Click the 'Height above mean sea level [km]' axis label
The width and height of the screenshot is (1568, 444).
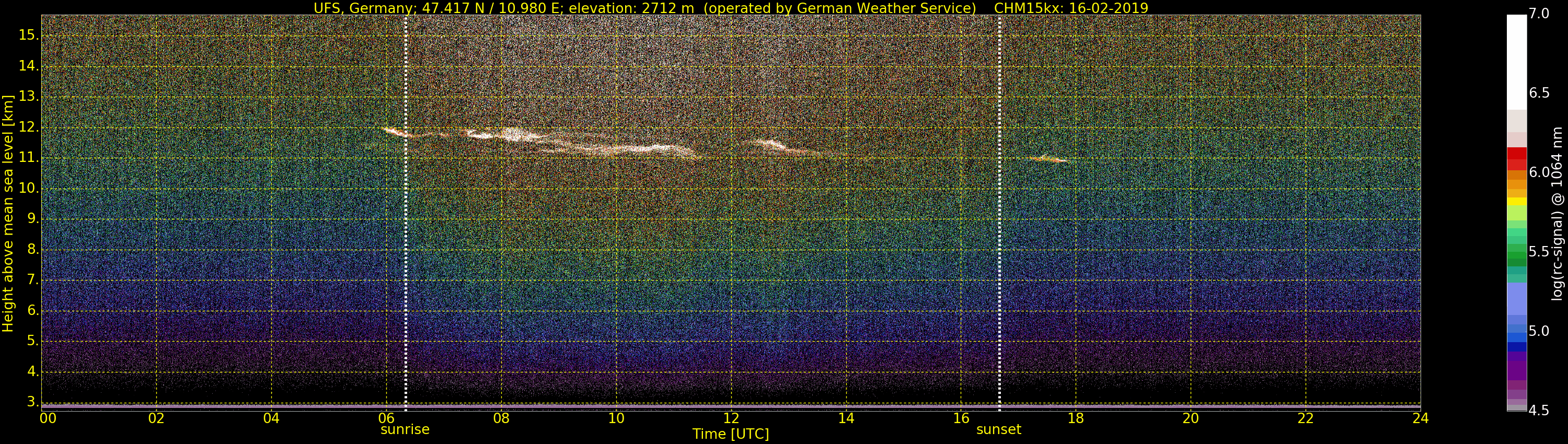pyautogui.click(x=8, y=214)
